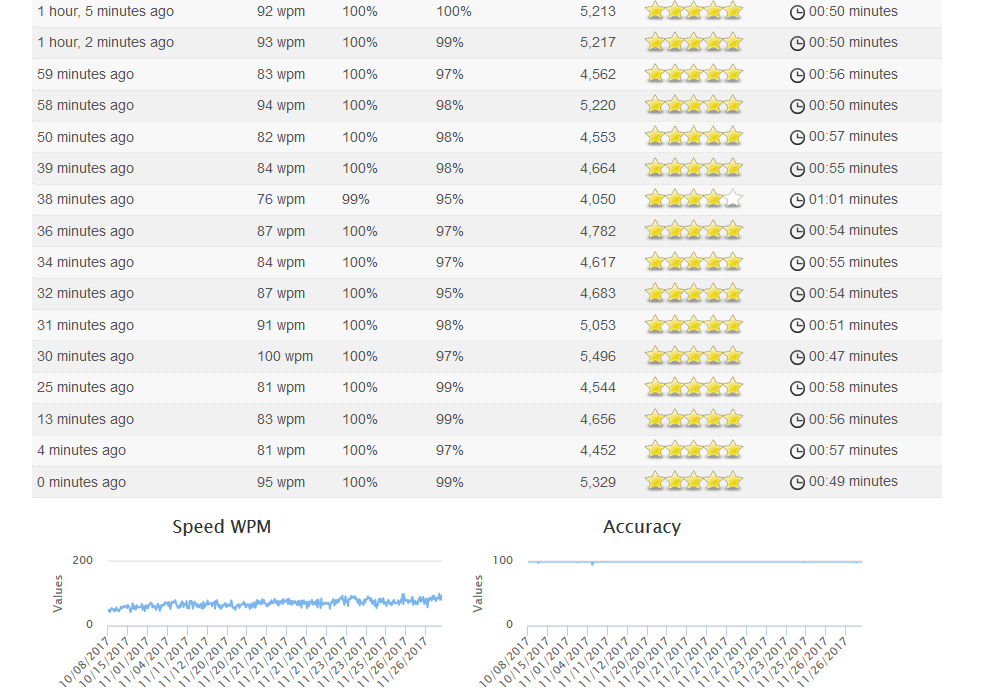Click the star rating in the 1 hour, 2 minutes ago row

click(x=694, y=42)
